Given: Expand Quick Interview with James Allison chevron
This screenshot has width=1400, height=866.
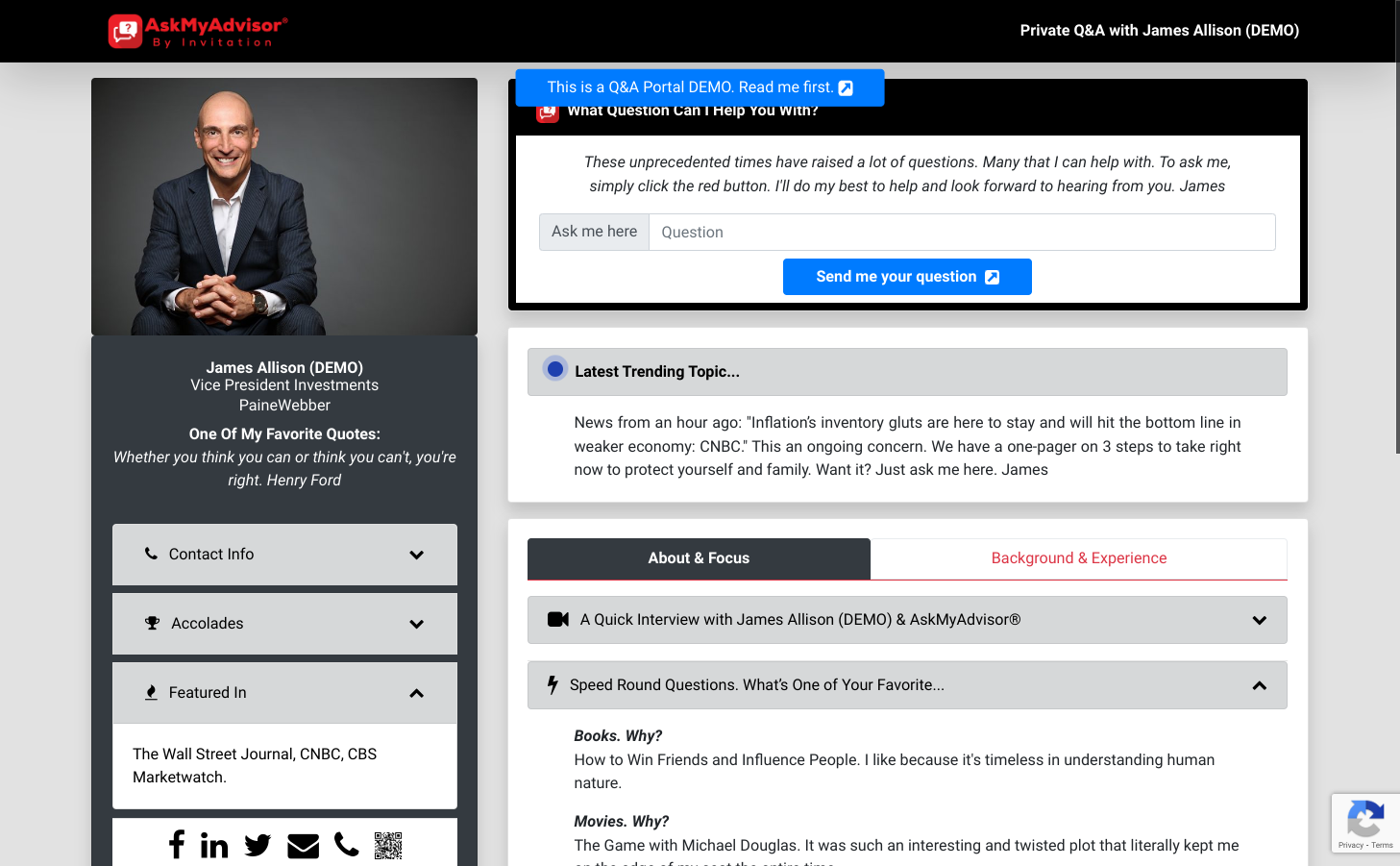Looking at the screenshot, I should (1260, 620).
